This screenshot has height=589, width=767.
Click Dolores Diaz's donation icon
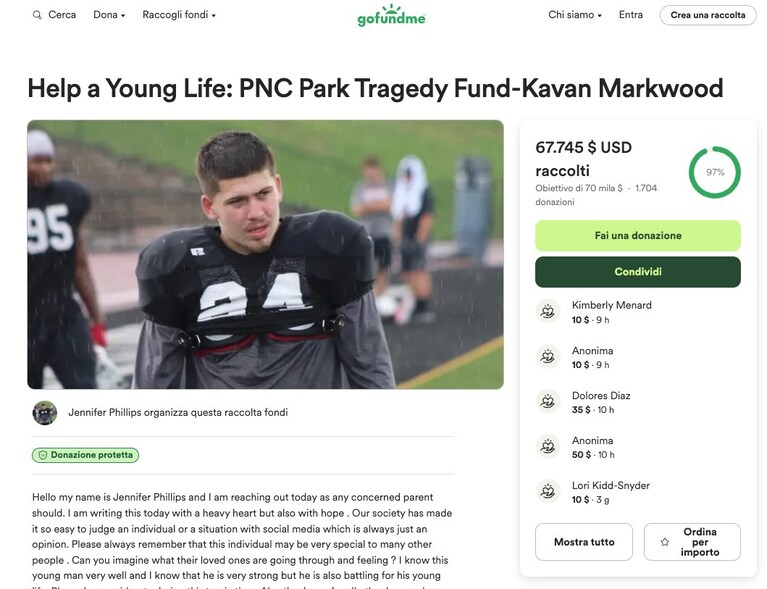coord(548,402)
